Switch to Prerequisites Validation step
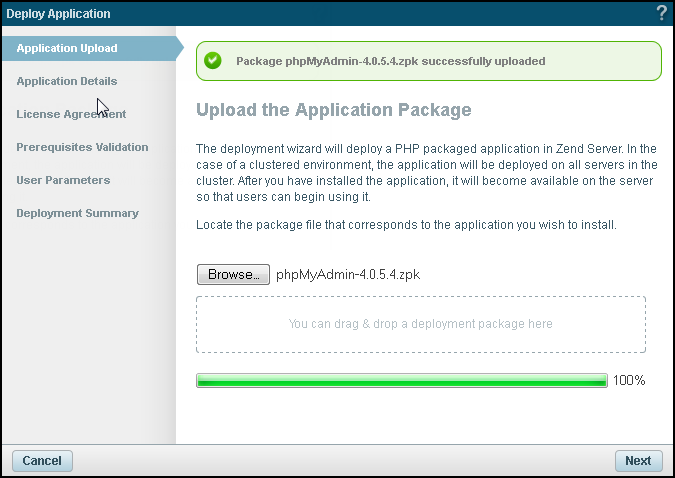This screenshot has height=478, width=675. (82, 147)
